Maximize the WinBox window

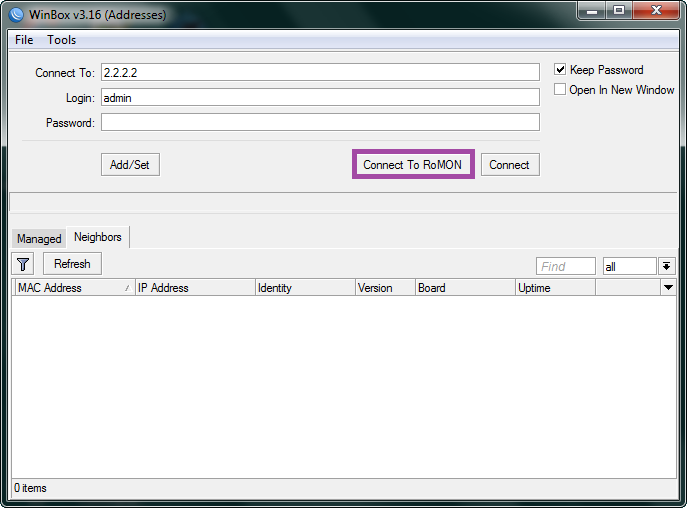(619, 11)
